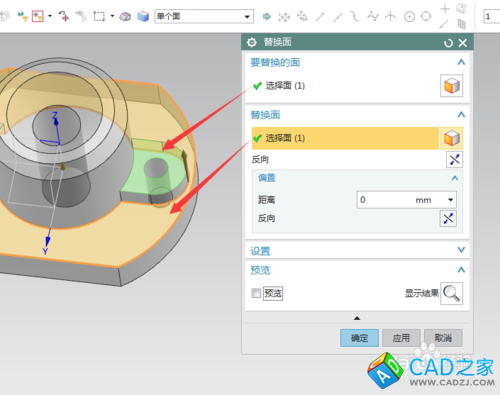Click face selector icon in highlighted 替换面 row

click(x=451, y=138)
